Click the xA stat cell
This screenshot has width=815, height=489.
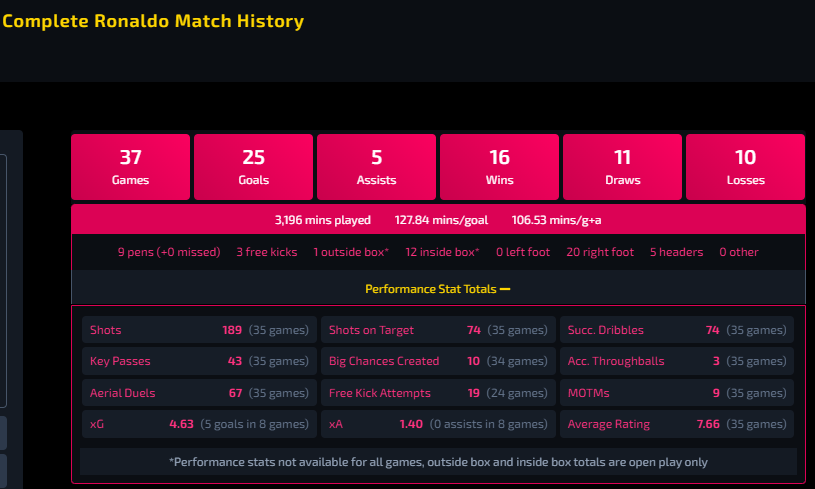[x=438, y=424]
